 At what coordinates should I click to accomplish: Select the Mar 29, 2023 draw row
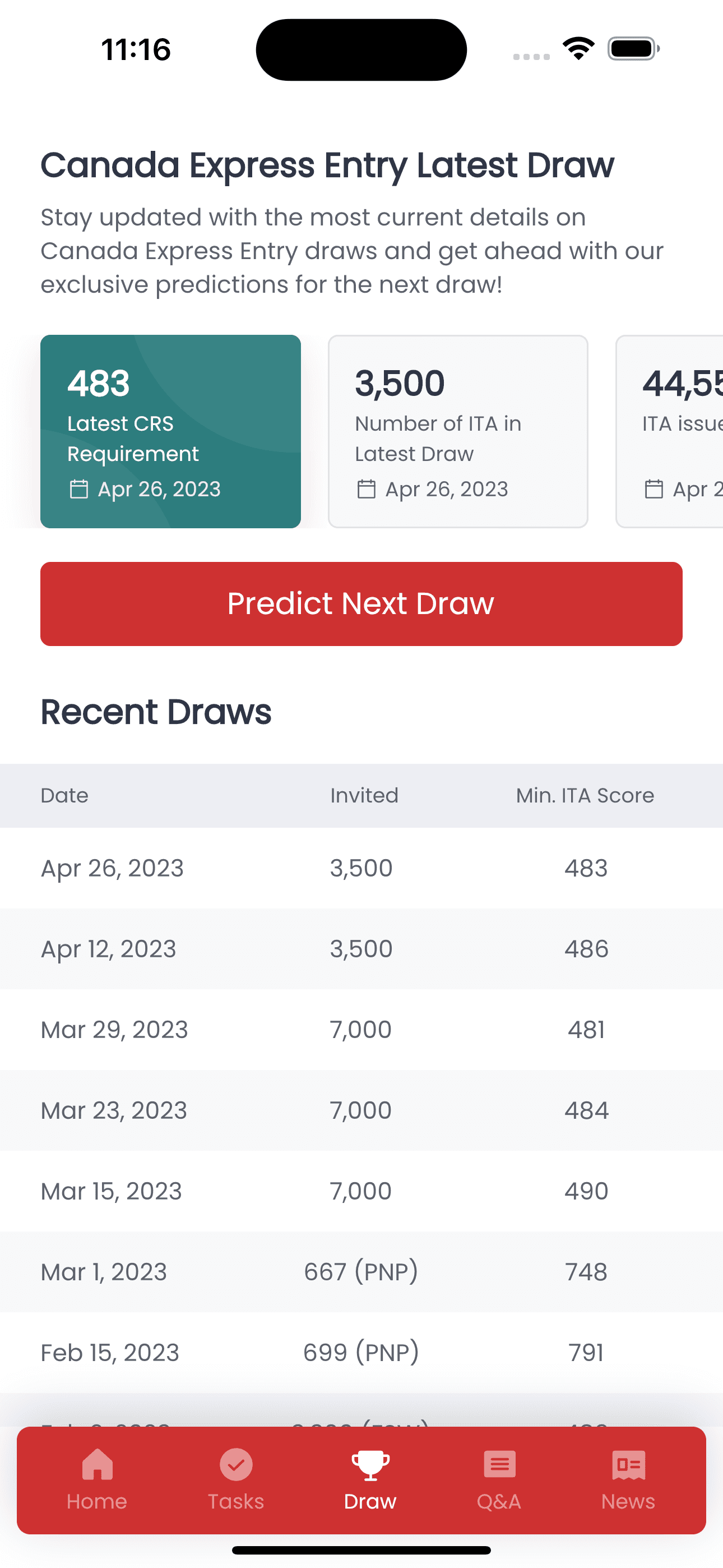point(361,1029)
